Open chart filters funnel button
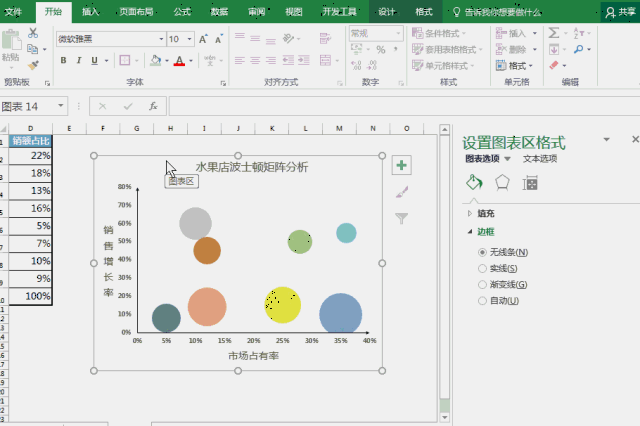The height and width of the screenshot is (426, 640). pos(402,218)
